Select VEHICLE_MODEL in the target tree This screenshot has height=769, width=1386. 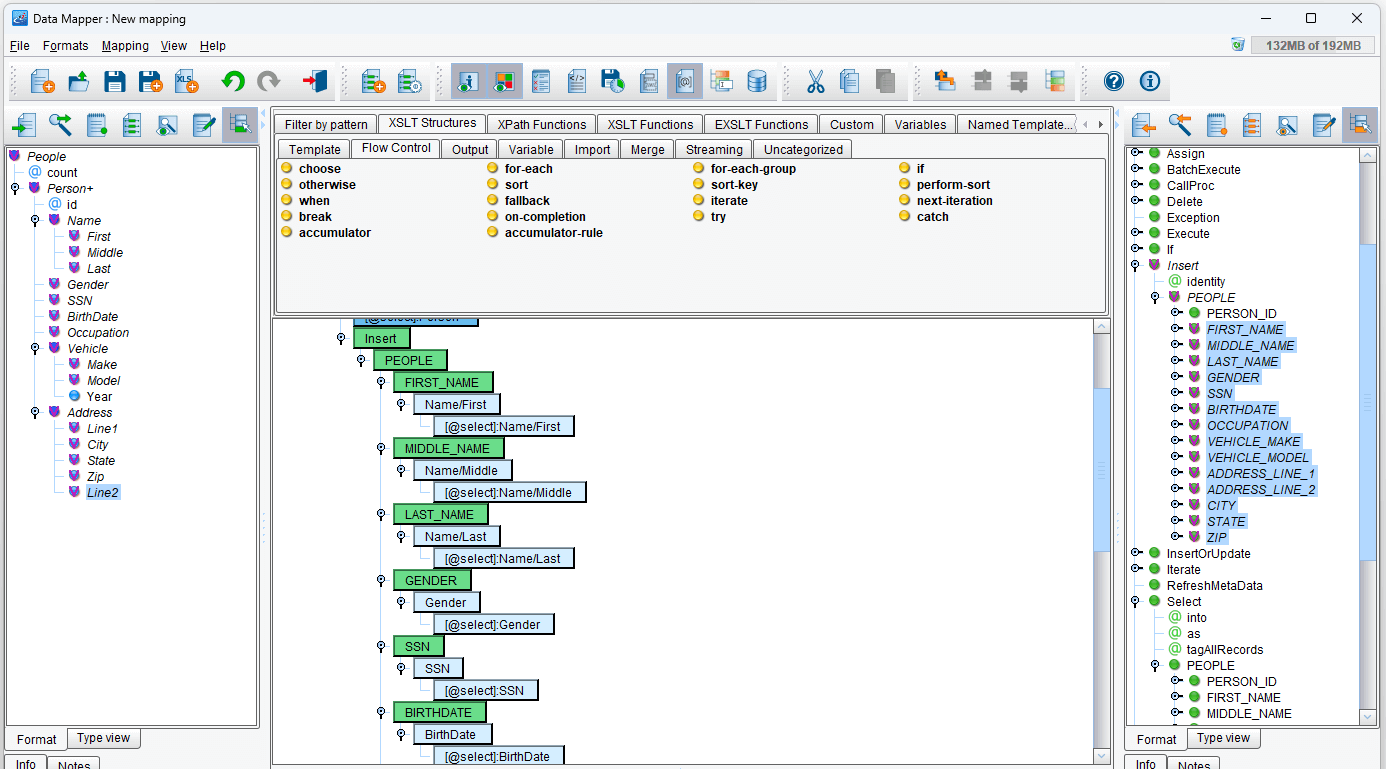[1258, 457]
